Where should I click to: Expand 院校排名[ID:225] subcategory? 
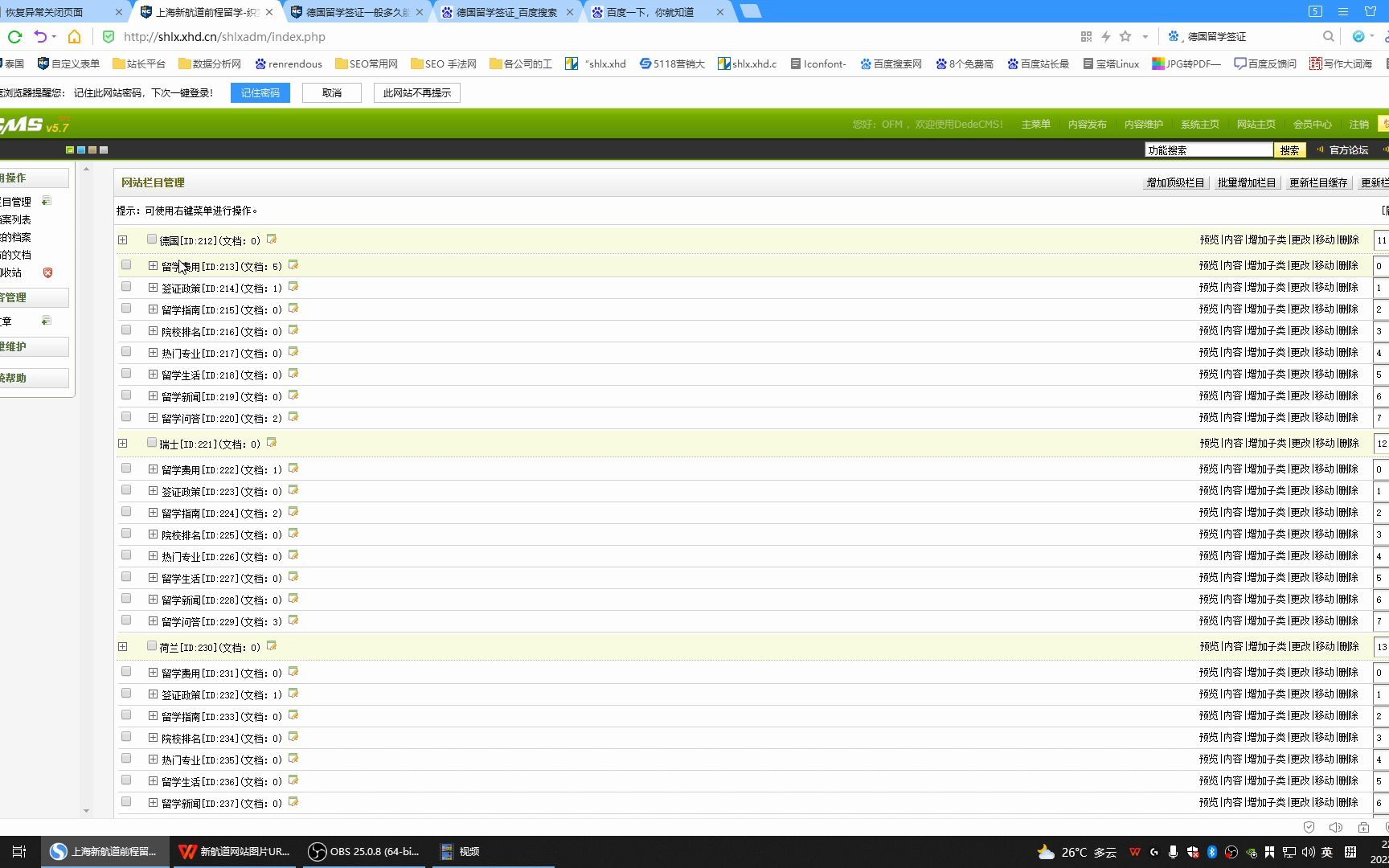tap(153, 534)
